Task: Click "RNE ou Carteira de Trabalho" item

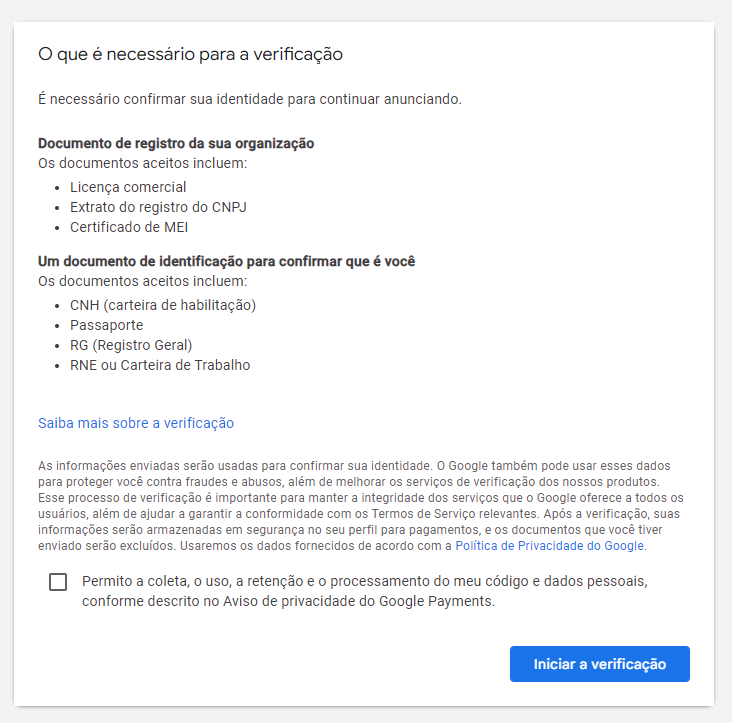Action: pos(160,365)
